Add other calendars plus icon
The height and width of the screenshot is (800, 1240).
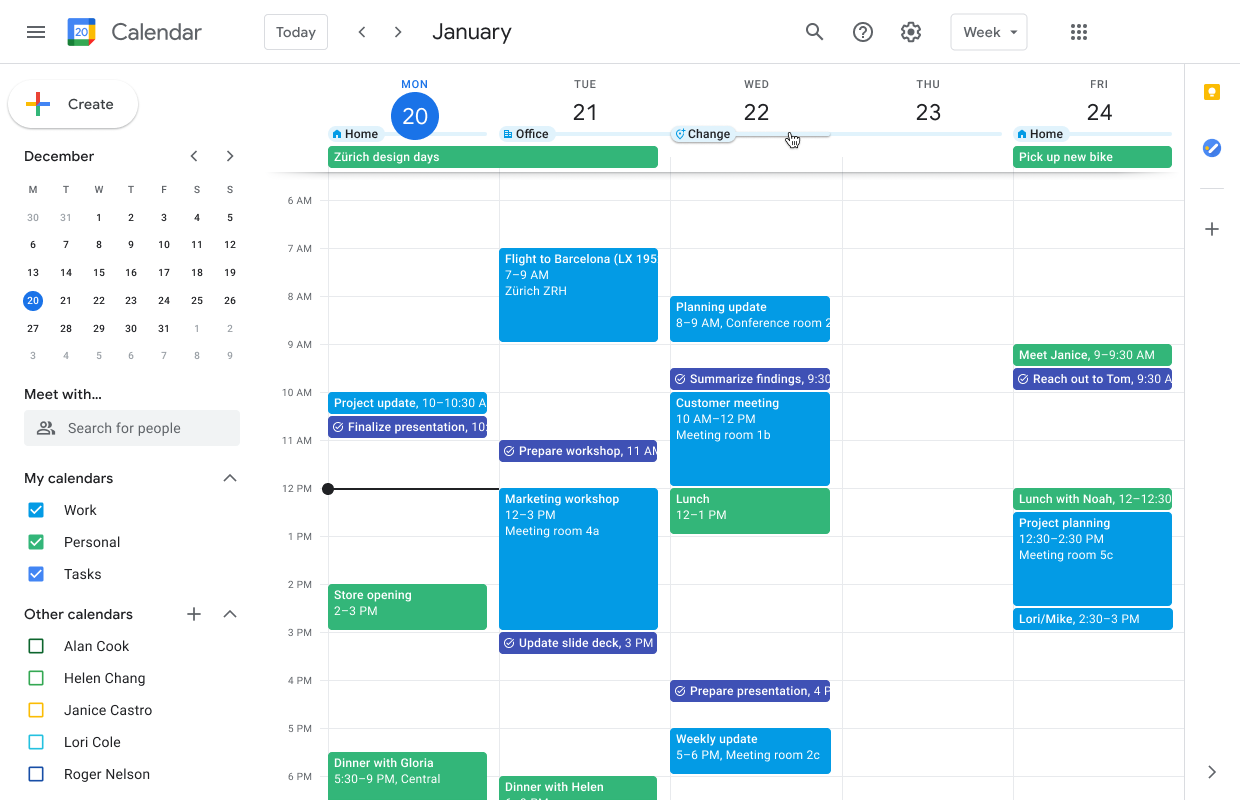194,614
